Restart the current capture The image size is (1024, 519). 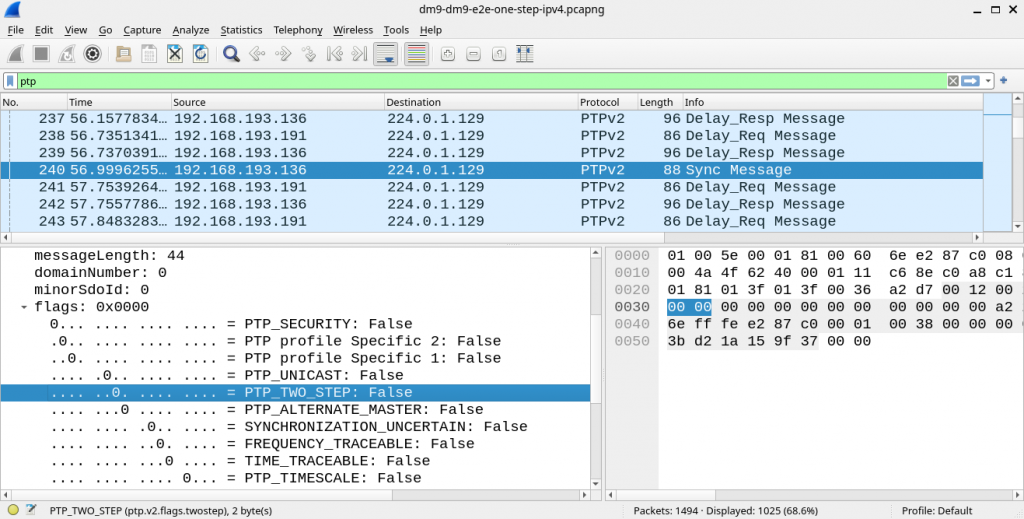click(67, 54)
